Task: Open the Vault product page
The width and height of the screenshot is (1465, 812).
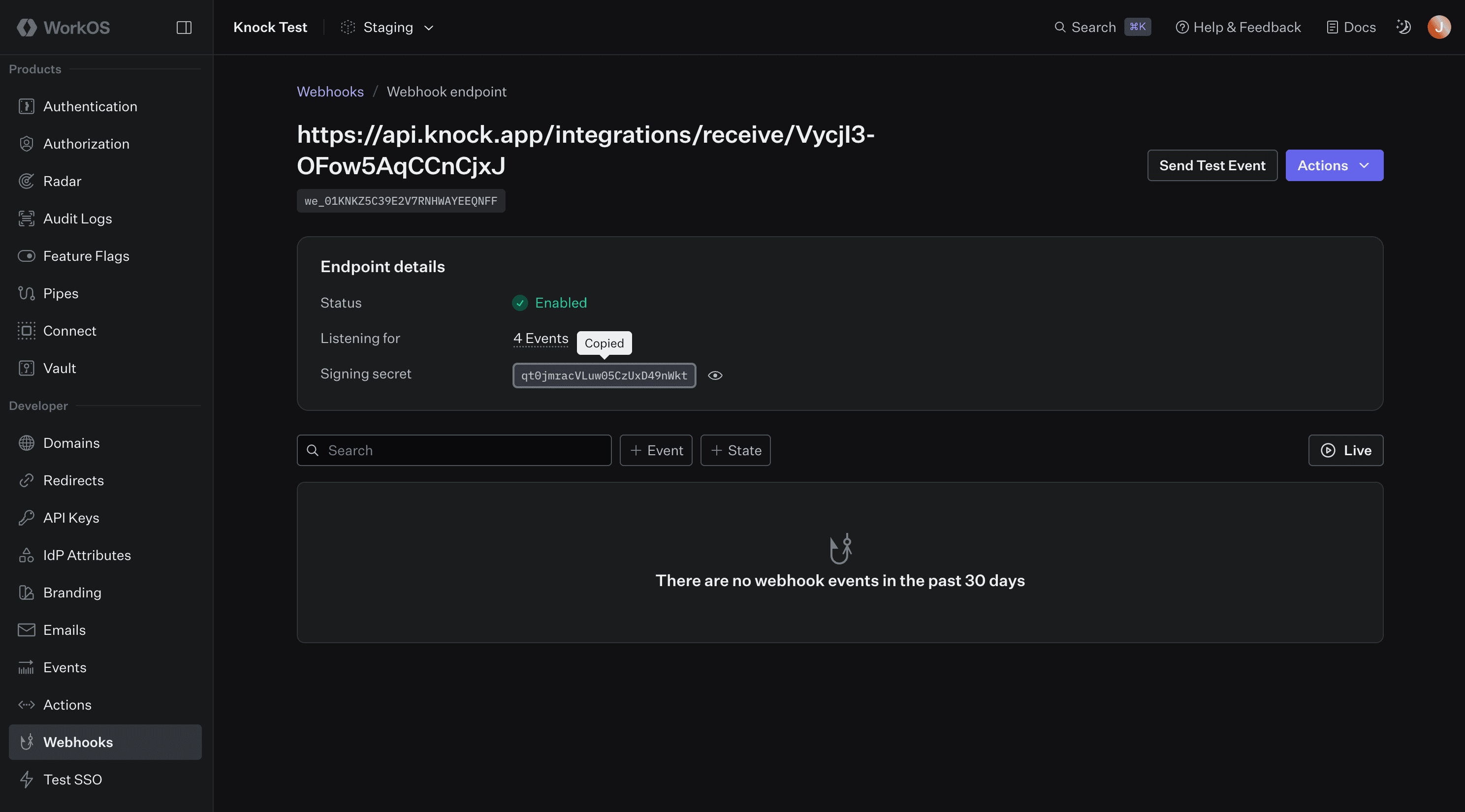Action: pos(59,368)
